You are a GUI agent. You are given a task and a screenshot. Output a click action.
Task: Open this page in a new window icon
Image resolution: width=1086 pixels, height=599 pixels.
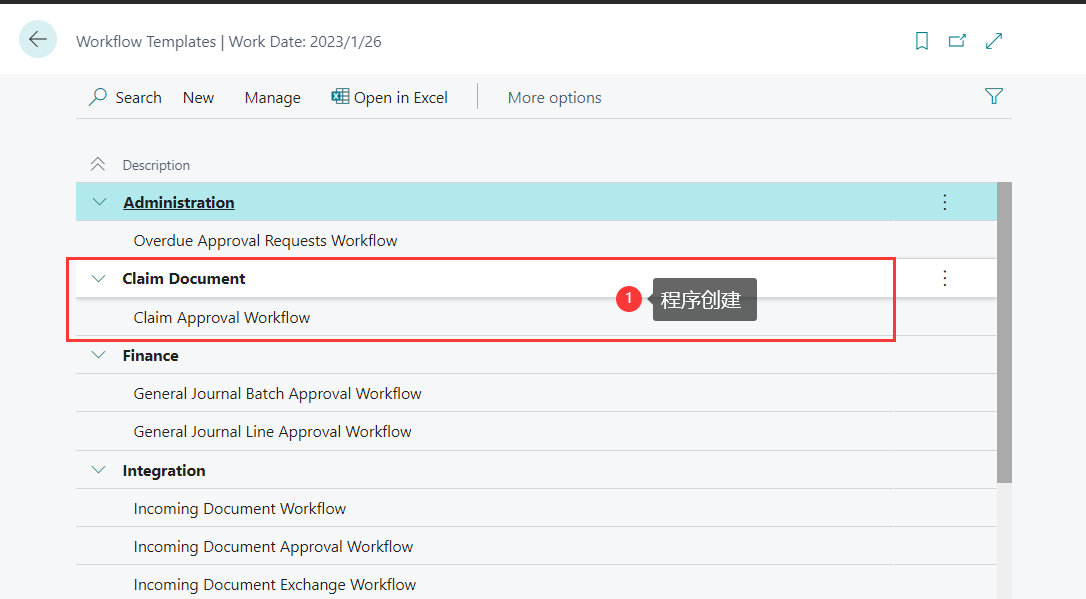956,41
